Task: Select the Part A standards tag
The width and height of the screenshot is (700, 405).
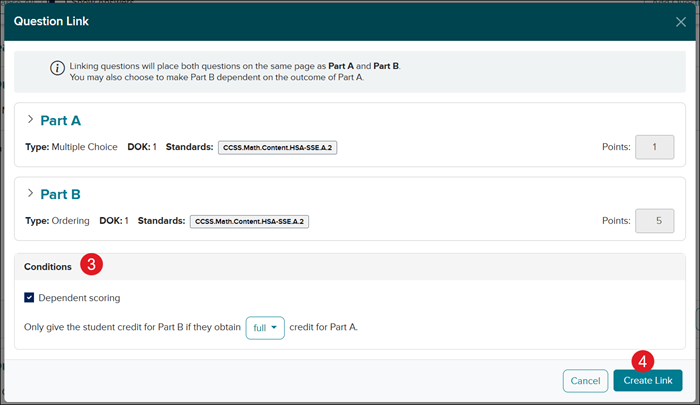Action: point(276,147)
